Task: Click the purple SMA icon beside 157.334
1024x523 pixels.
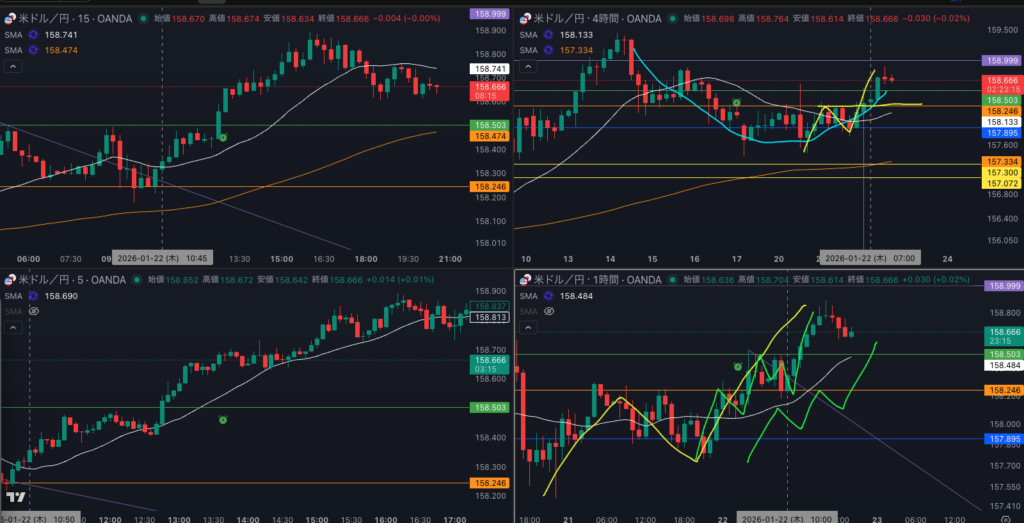Action: 550,50
